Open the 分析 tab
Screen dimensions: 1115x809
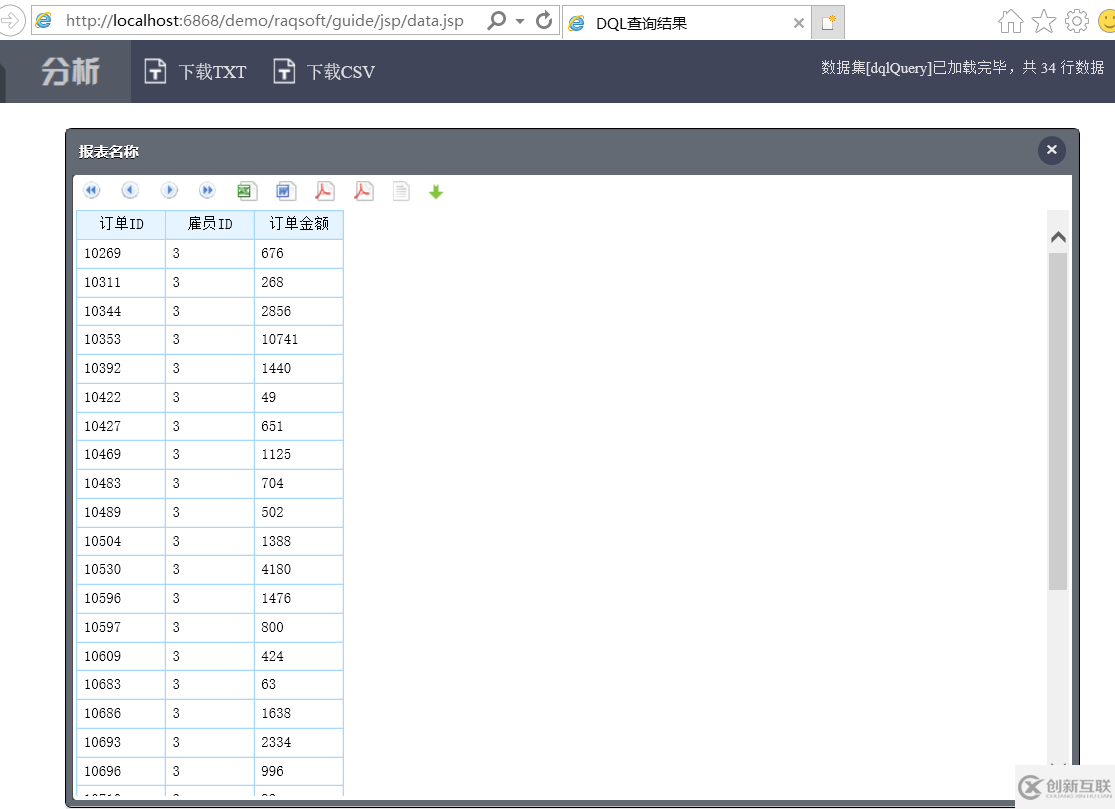coord(70,72)
